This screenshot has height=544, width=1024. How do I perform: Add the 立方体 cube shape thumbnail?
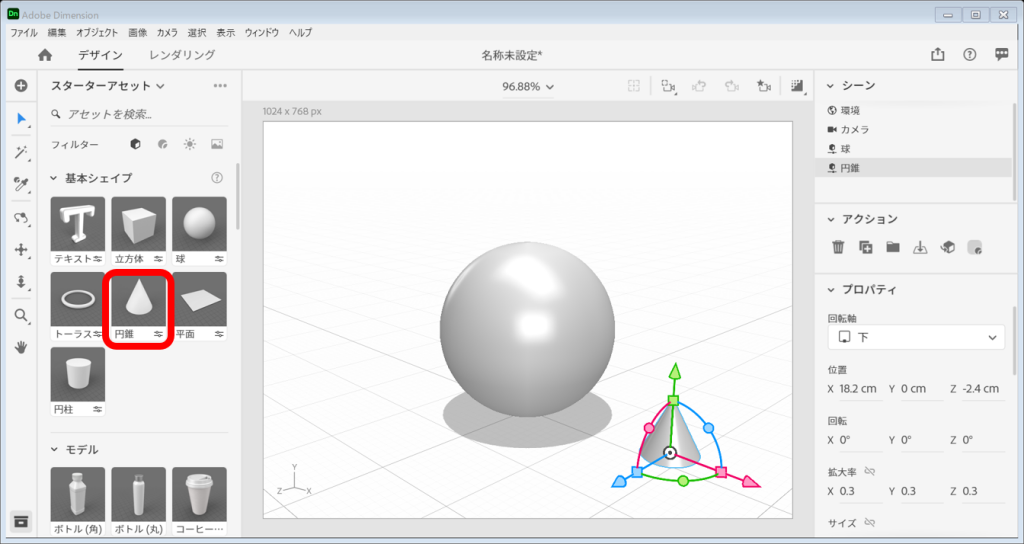(138, 230)
